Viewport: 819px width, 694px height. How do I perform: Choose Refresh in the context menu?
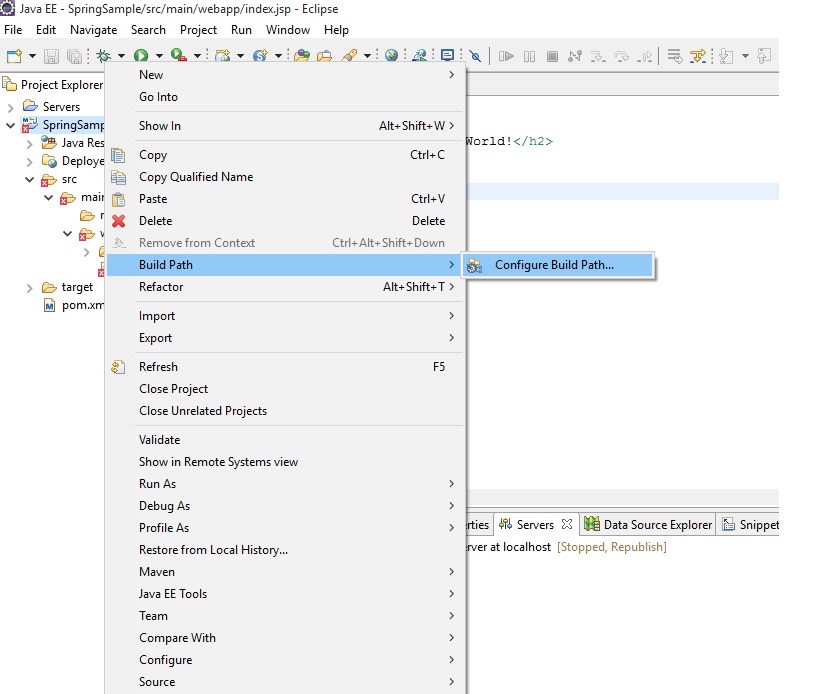pyautogui.click(x=285, y=367)
